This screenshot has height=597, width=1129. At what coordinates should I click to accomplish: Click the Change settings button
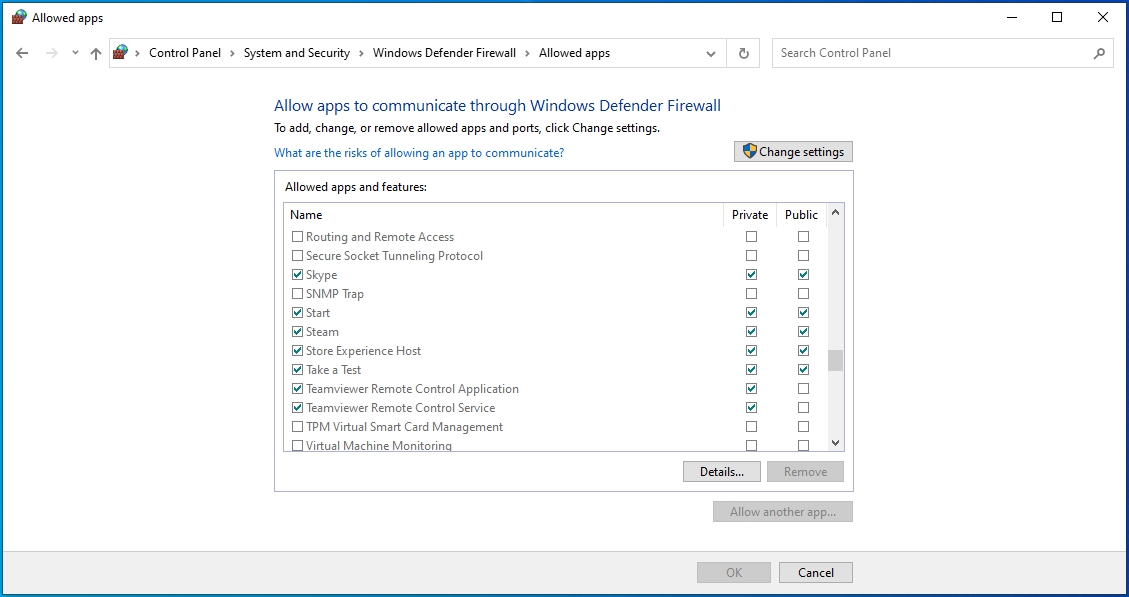[x=793, y=152]
